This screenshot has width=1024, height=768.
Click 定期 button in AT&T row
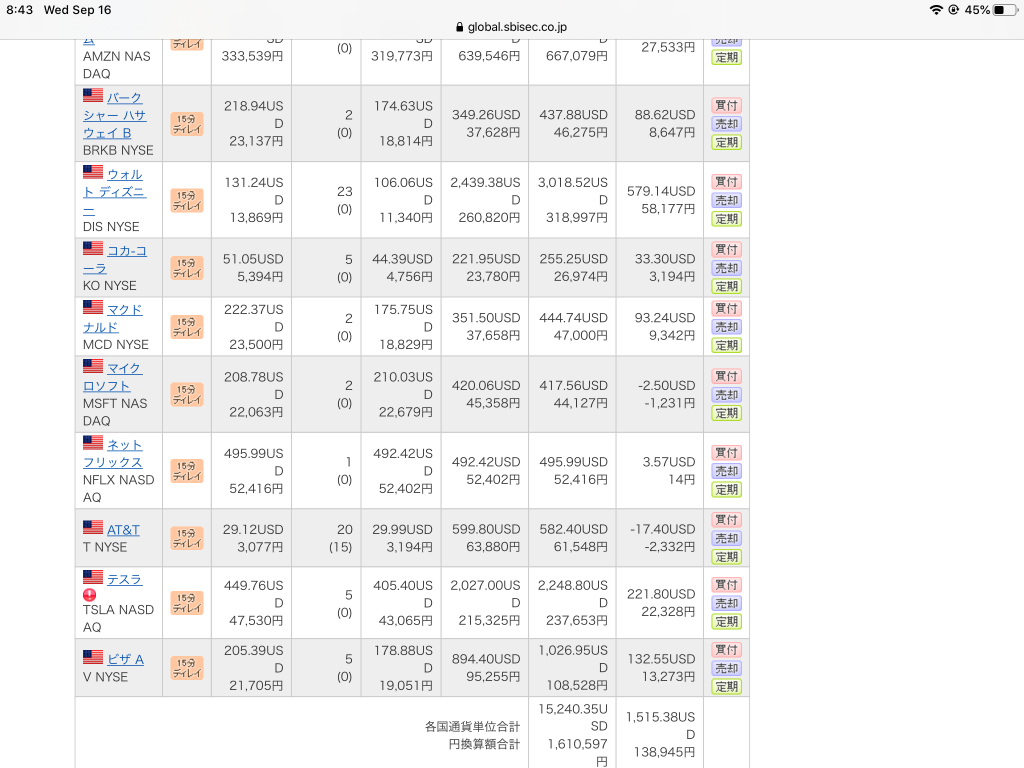726,557
